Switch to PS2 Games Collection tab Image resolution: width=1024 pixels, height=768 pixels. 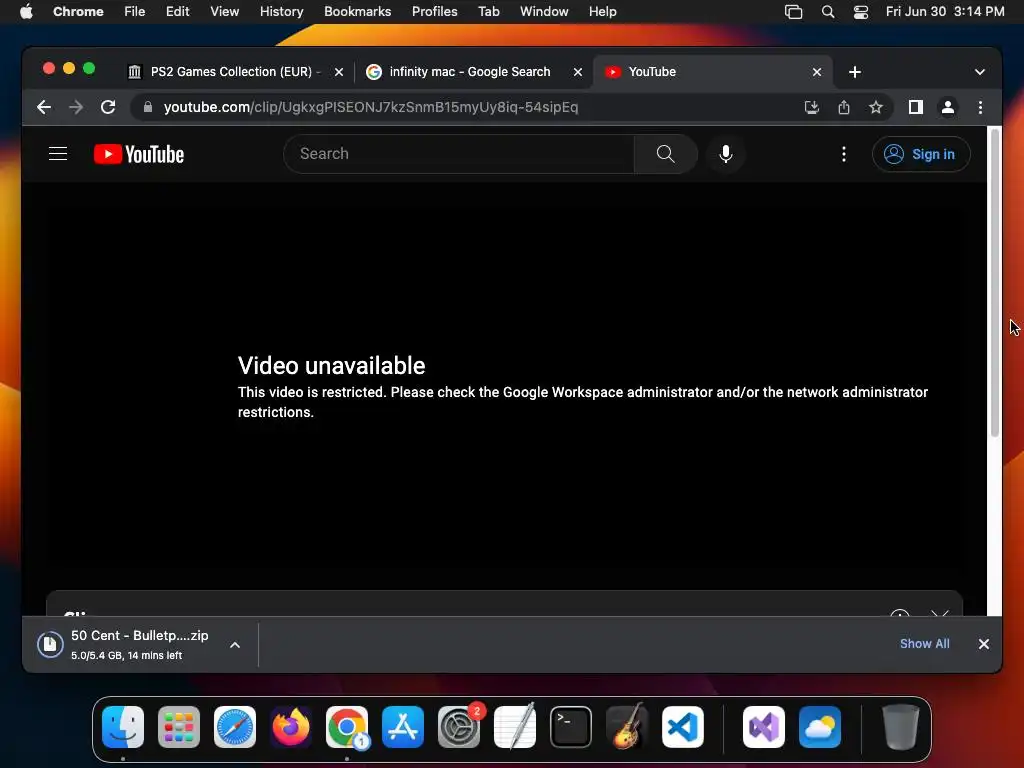pyautogui.click(x=235, y=72)
